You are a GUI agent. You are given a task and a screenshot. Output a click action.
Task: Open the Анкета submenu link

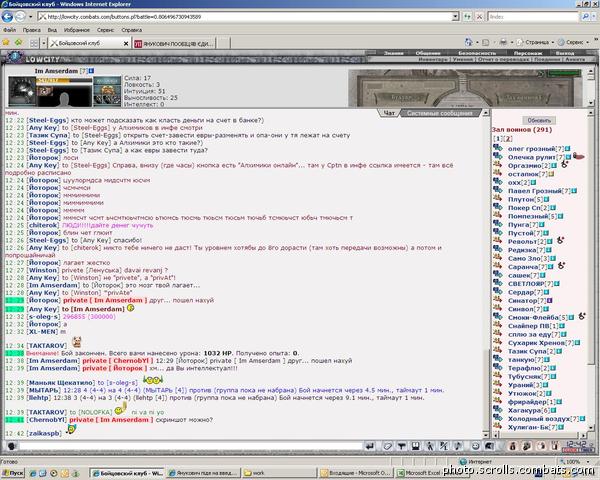[x=575, y=59]
